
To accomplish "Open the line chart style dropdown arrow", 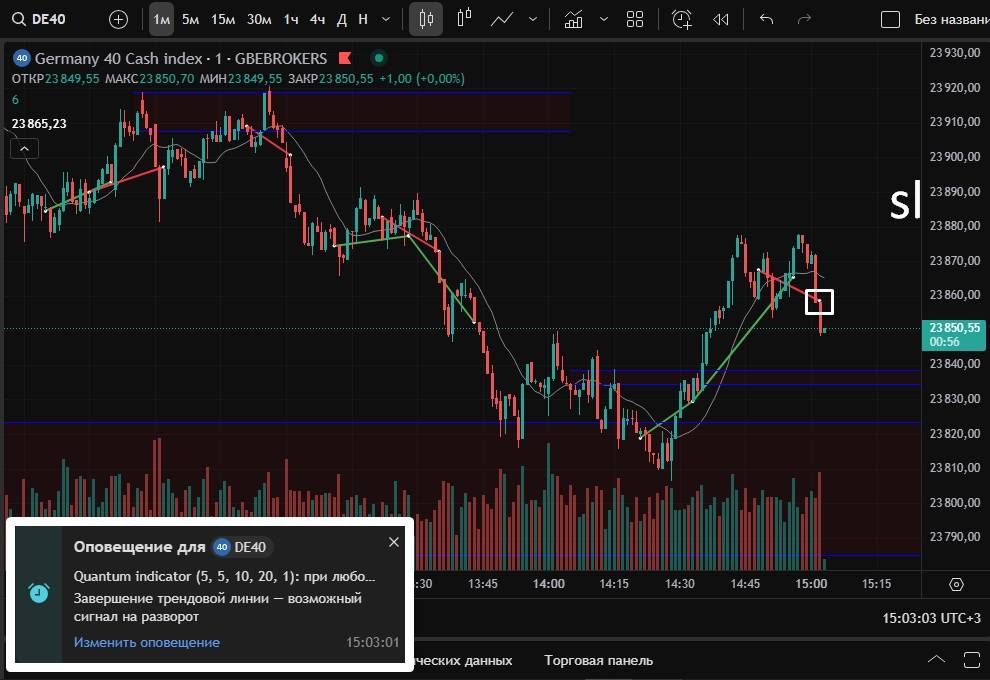I will pyautogui.click(x=532, y=19).
